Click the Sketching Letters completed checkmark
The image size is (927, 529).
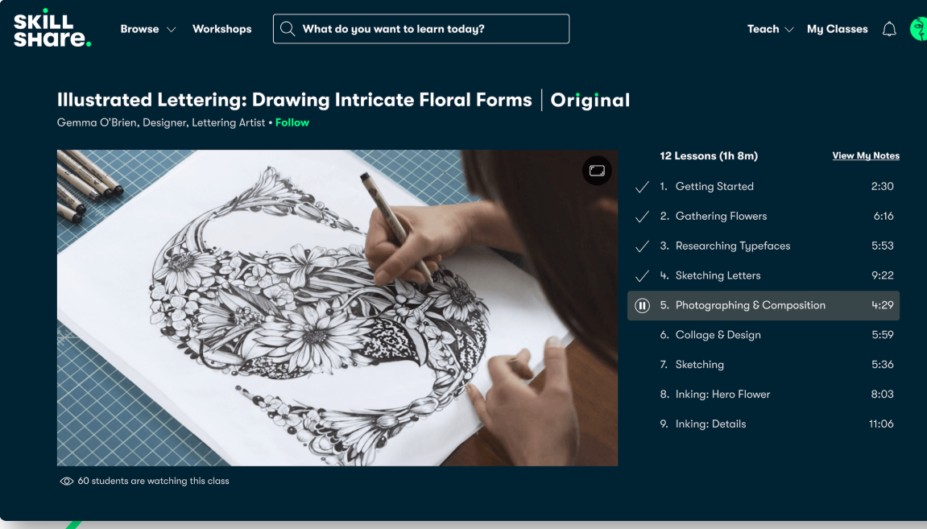coord(642,276)
